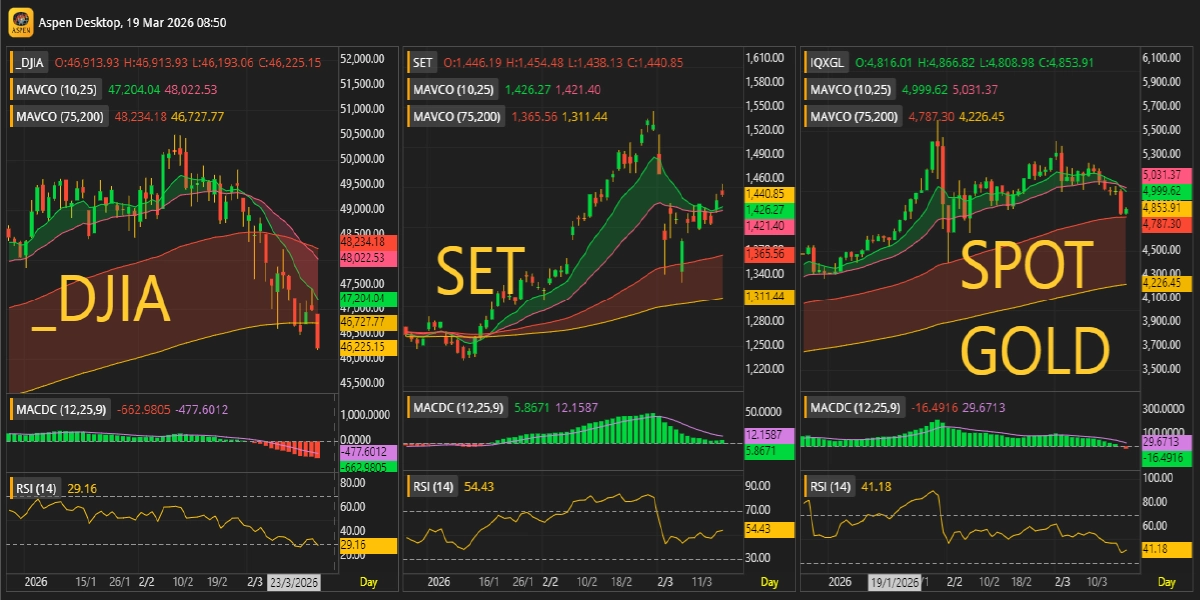Click the 23/3/2026 date marker

[294, 581]
